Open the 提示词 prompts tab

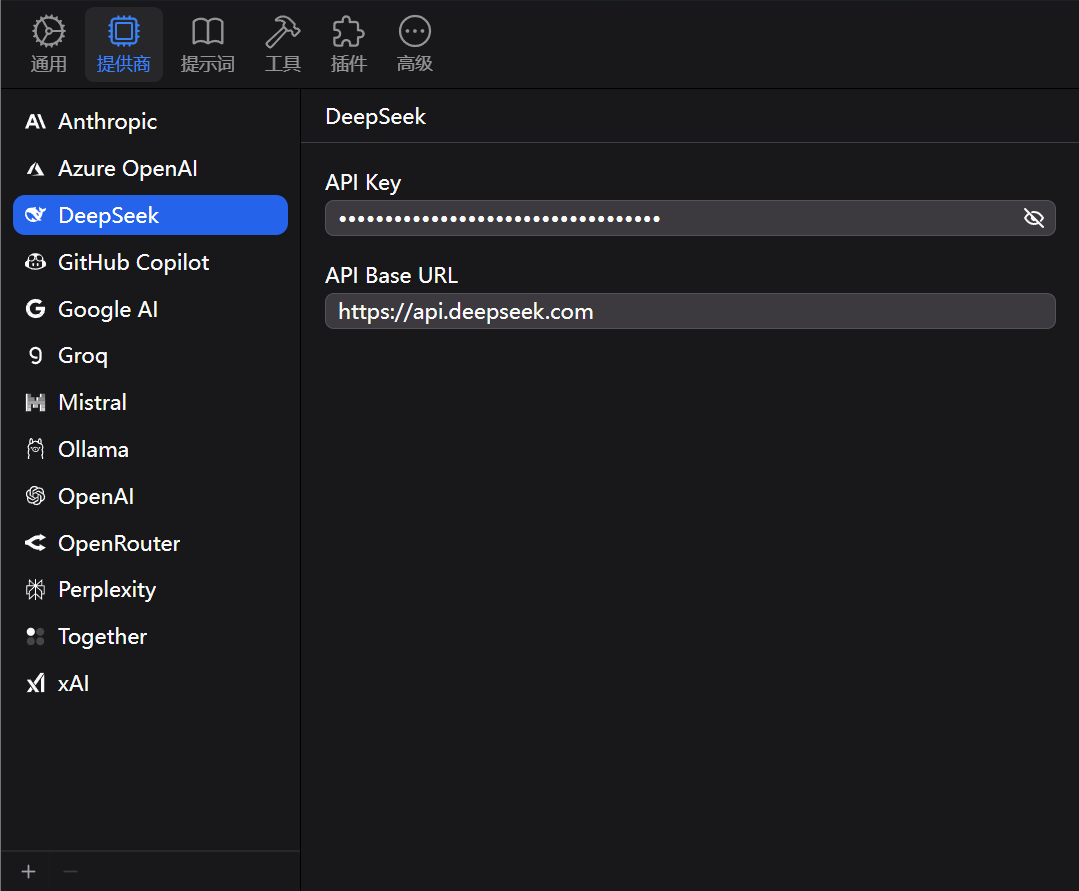click(x=207, y=45)
